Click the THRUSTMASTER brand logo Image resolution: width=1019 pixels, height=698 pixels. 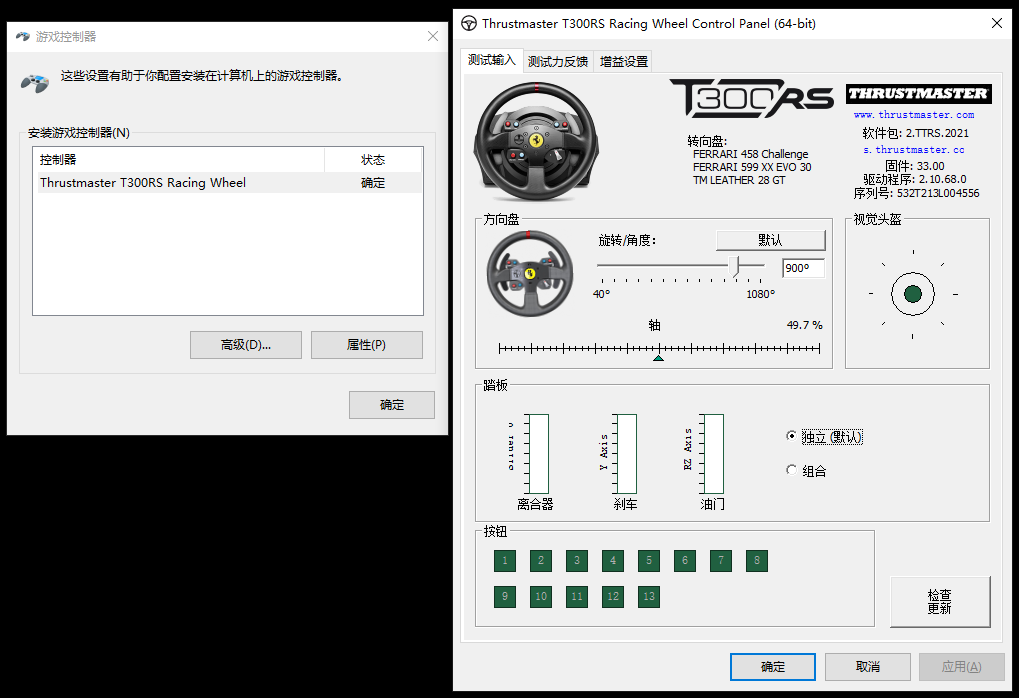click(918, 94)
